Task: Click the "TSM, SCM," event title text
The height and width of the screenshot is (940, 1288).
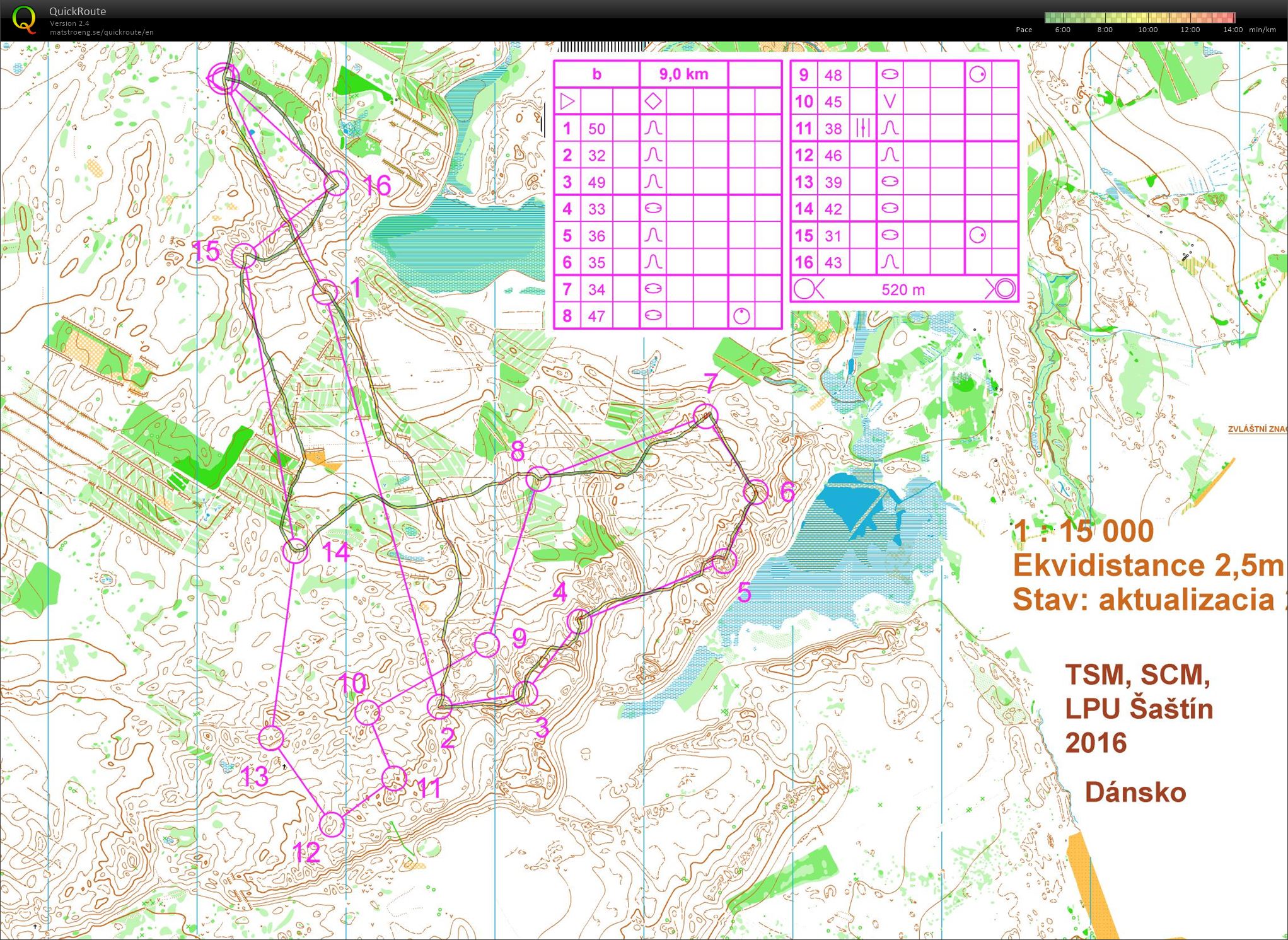Action: coord(1137,675)
